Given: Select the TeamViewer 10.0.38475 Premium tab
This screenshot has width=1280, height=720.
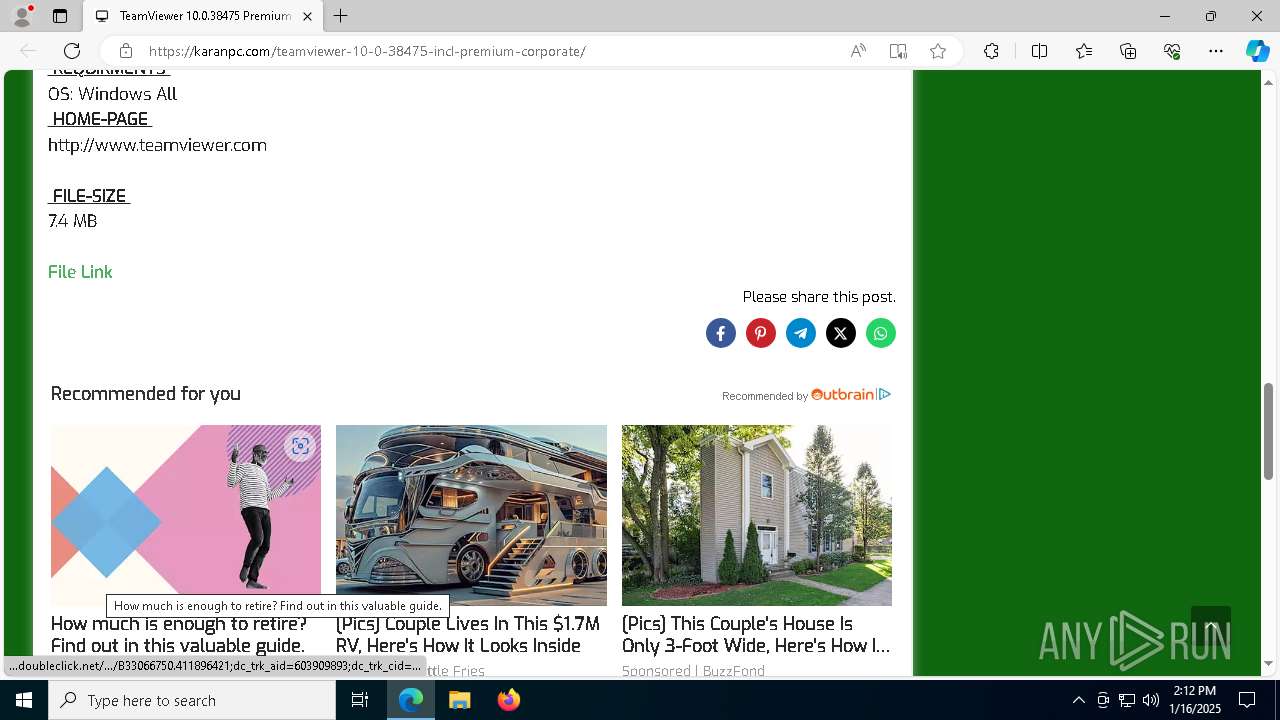Looking at the screenshot, I should pyautogui.click(x=203, y=16).
